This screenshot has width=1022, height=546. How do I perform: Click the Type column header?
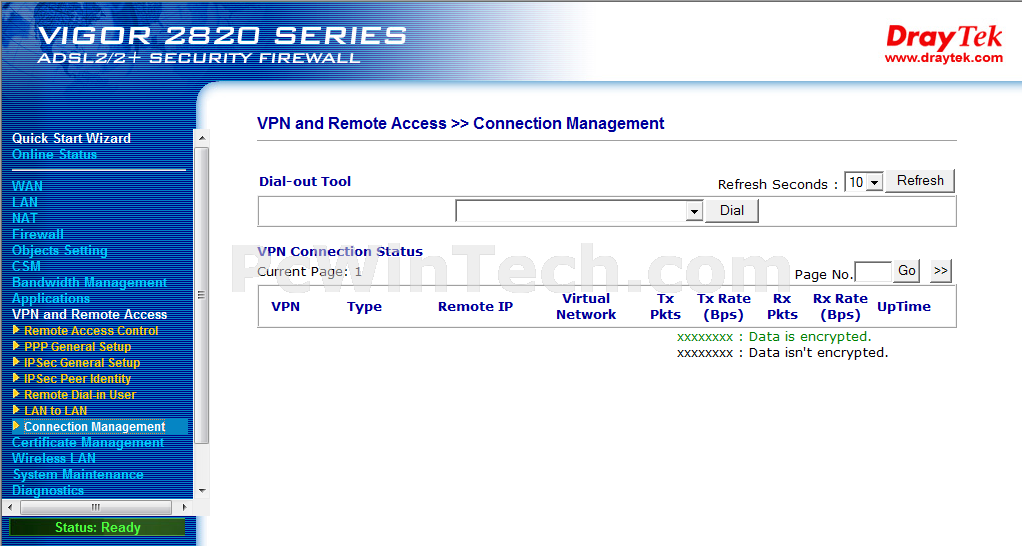tap(364, 307)
